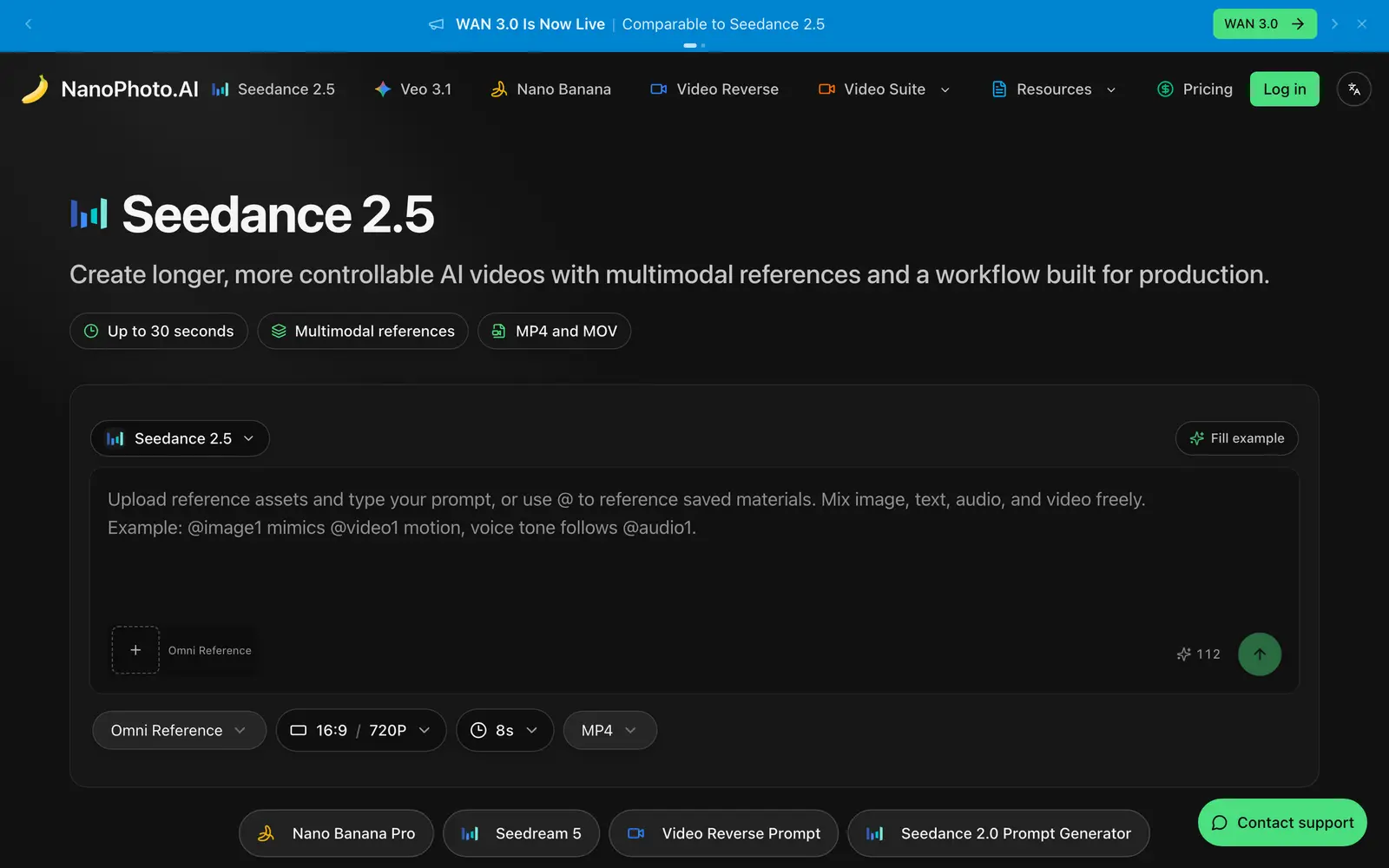Click the Log in button
This screenshot has height=868, width=1389.
(x=1284, y=89)
